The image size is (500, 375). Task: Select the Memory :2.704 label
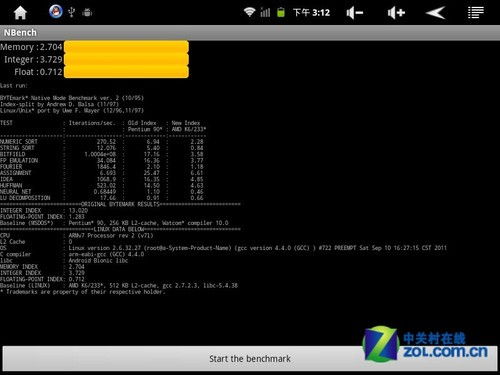(31, 47)
